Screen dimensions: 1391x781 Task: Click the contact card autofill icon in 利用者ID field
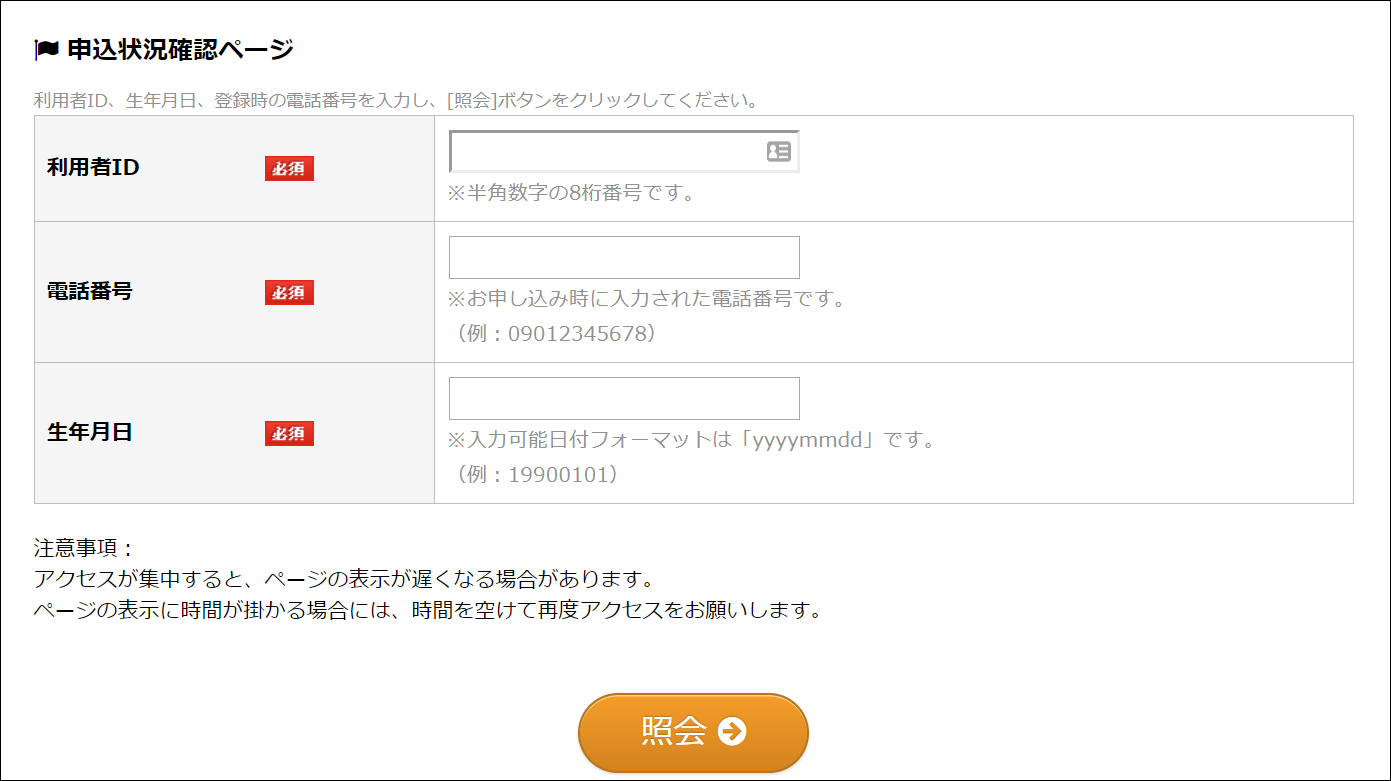tap(778, 152)
